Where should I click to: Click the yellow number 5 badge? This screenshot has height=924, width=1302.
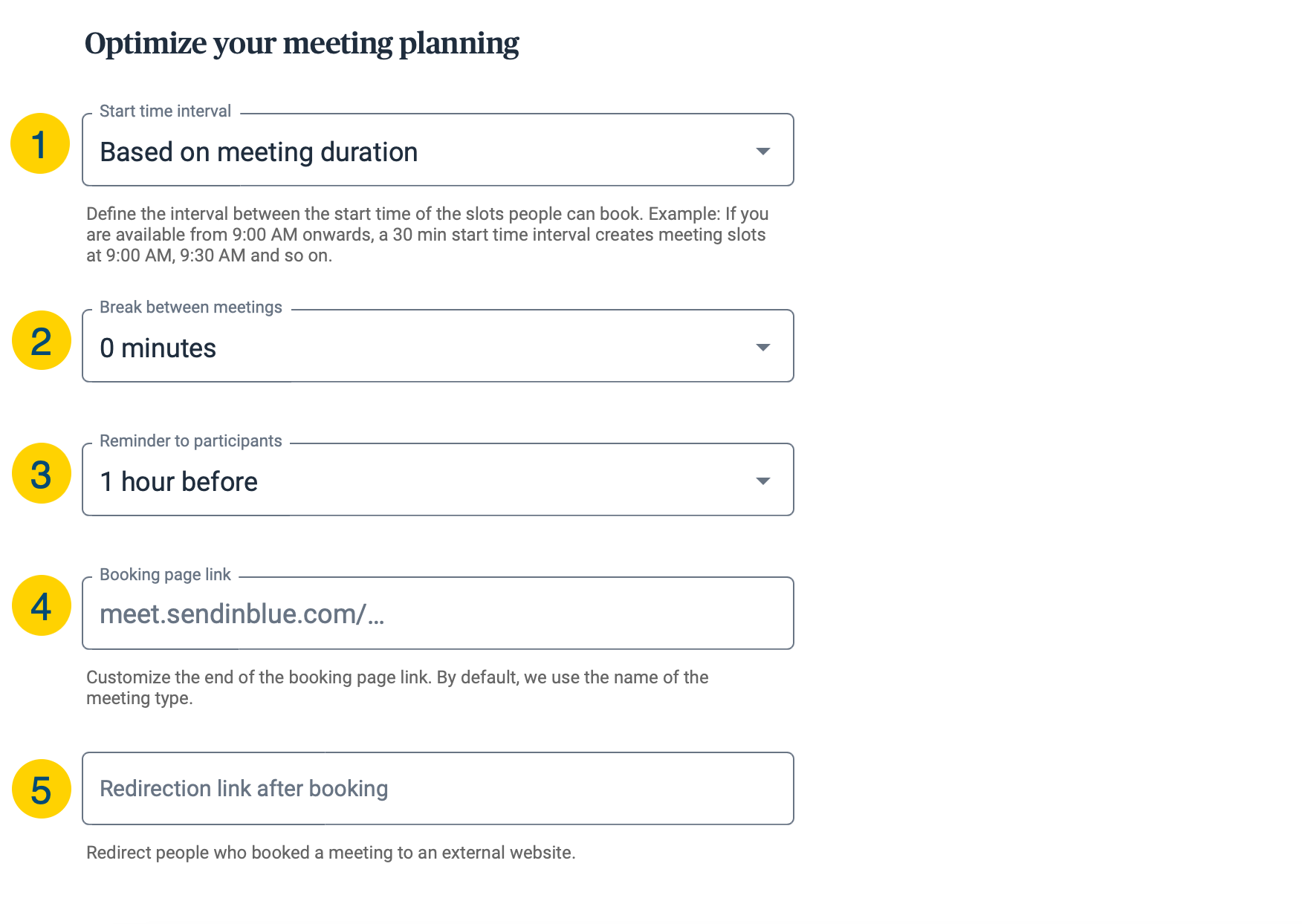pos(42,789)
